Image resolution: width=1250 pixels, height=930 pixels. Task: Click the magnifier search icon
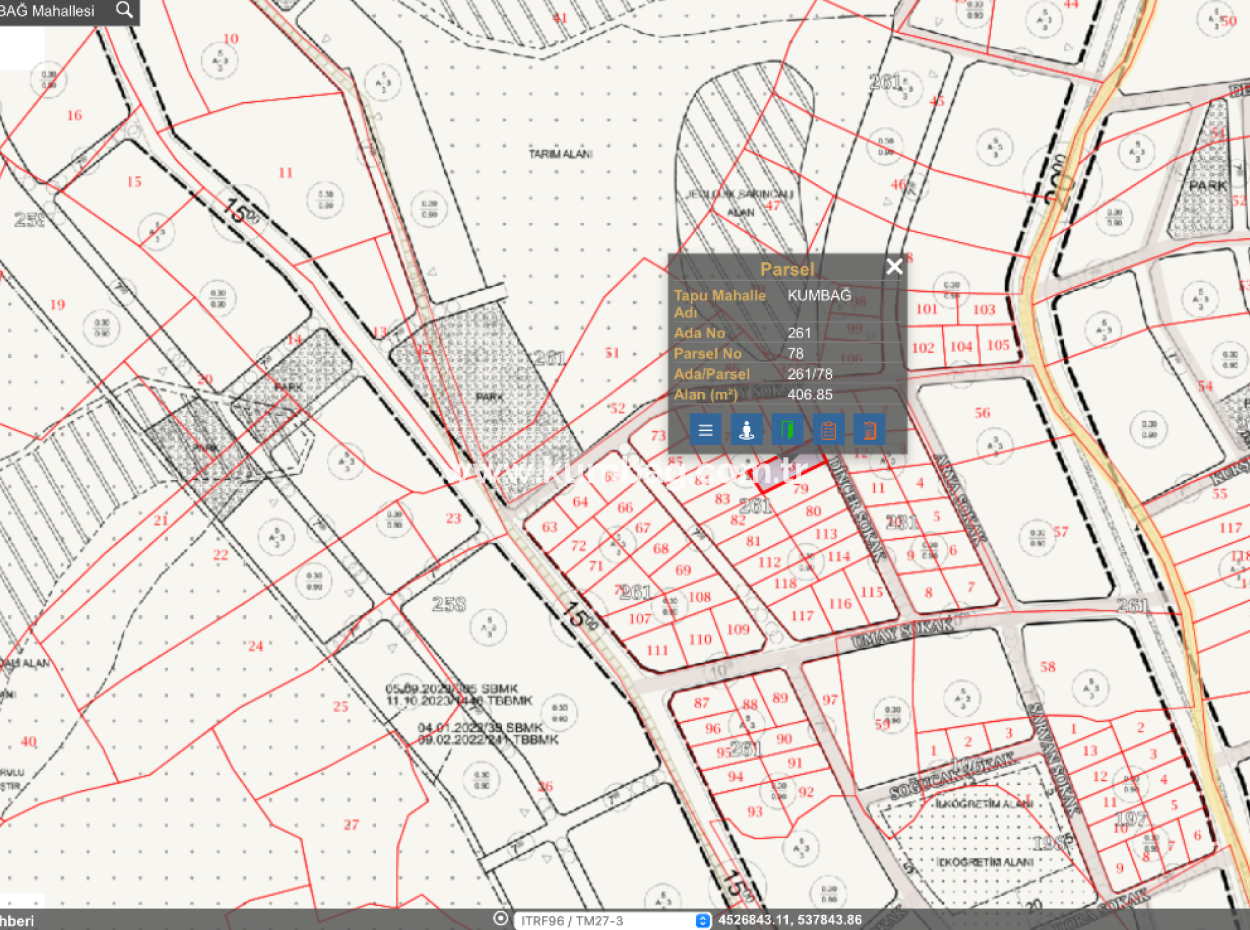(x=125, y=10)
